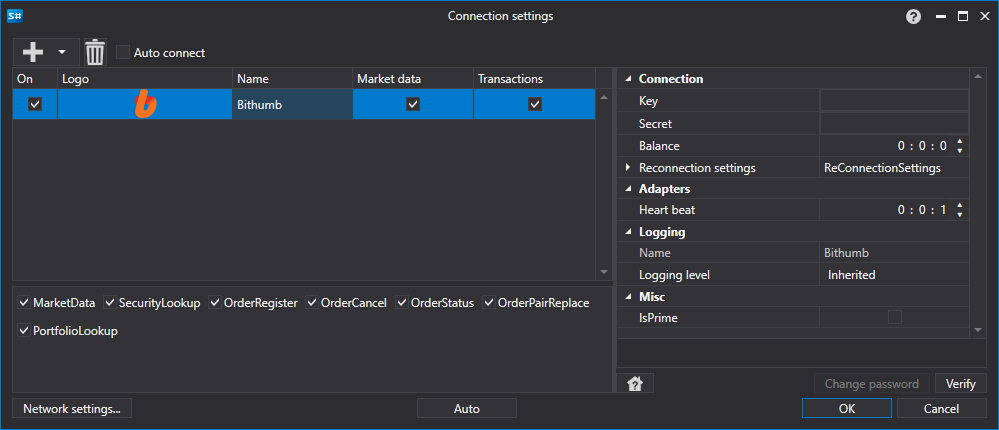The width and height of the screenshot is (999, 430).
Task: Click the S# application logo icon
Action: (x=15, y=16)
